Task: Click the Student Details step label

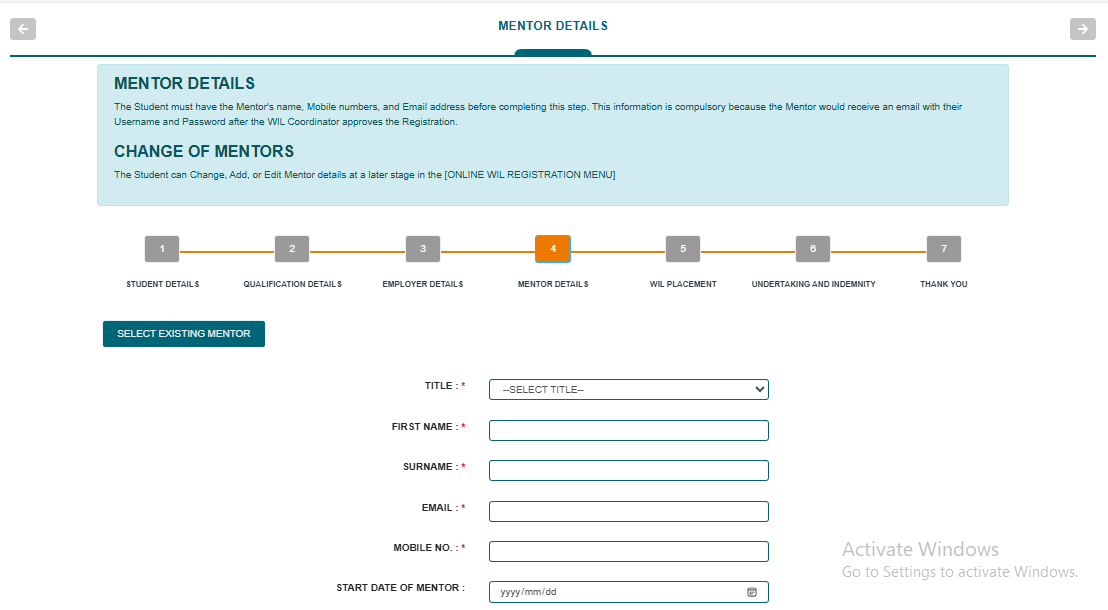Action: pos(163,284)
